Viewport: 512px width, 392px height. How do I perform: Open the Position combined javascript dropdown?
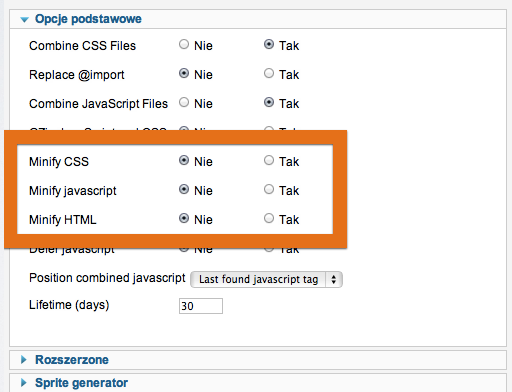pyautogui.click(x=266, y=279)
